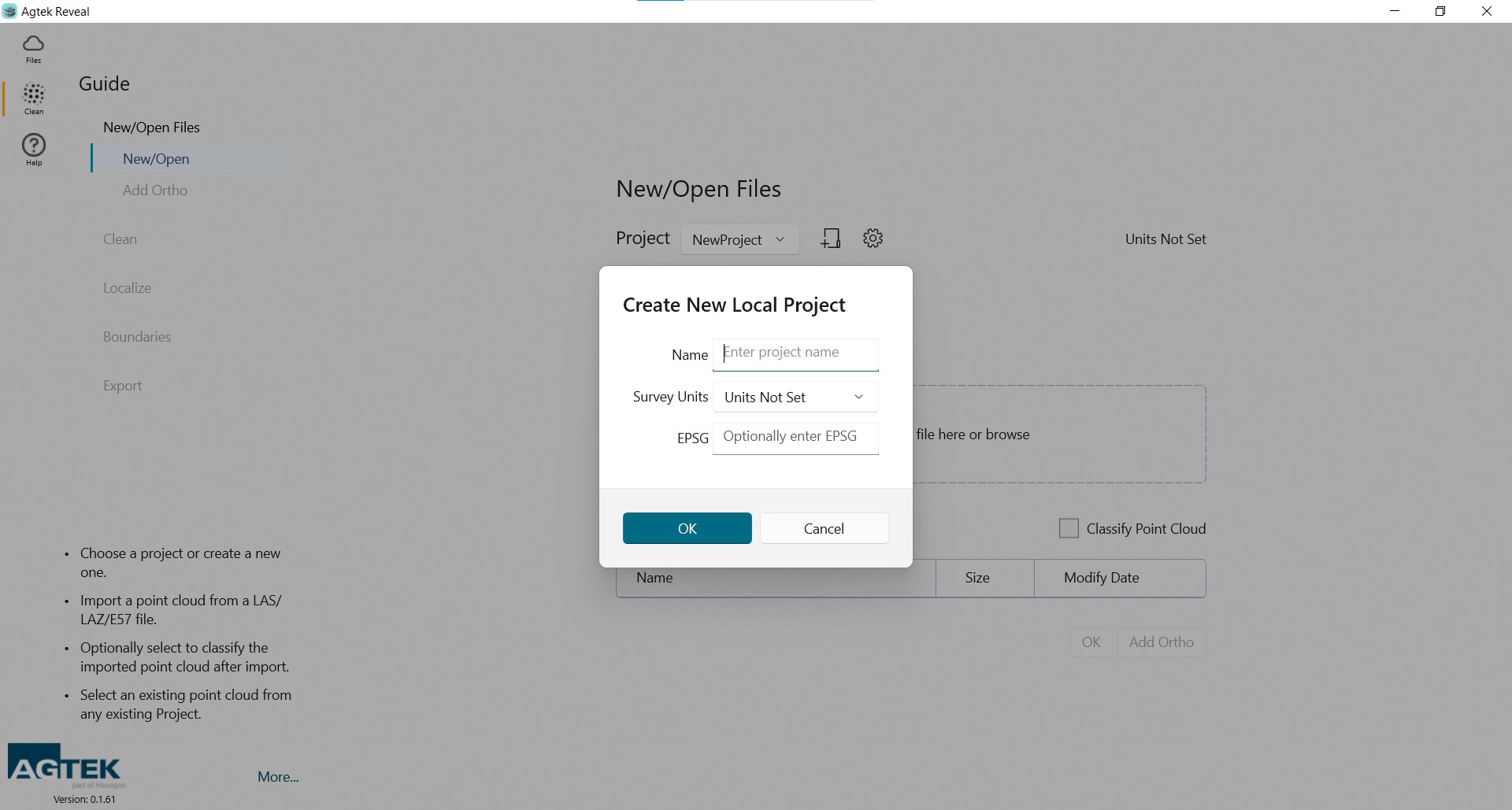Open Help from the sidebar
This screenshot has height=810, width=1512.
(33, 150)
